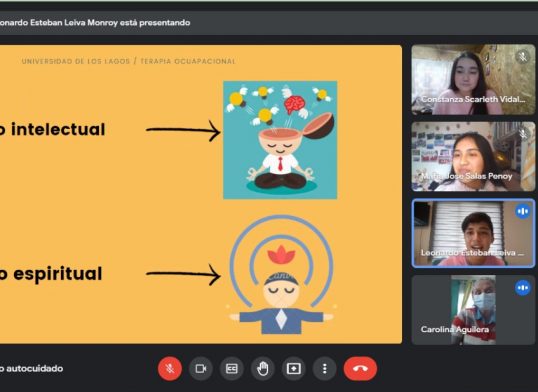The height and width of the screenshot is (392, 538).
Task: Click the autocuidado meeting name label
Action: (32, 369)
